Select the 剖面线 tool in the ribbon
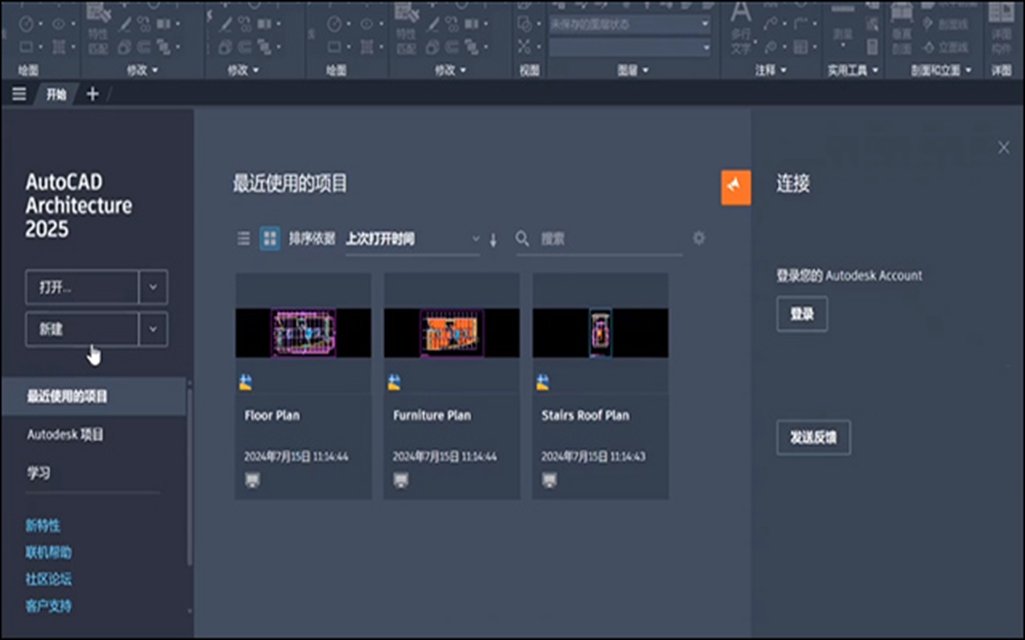1025x640 pixels. tap(945, 24)
